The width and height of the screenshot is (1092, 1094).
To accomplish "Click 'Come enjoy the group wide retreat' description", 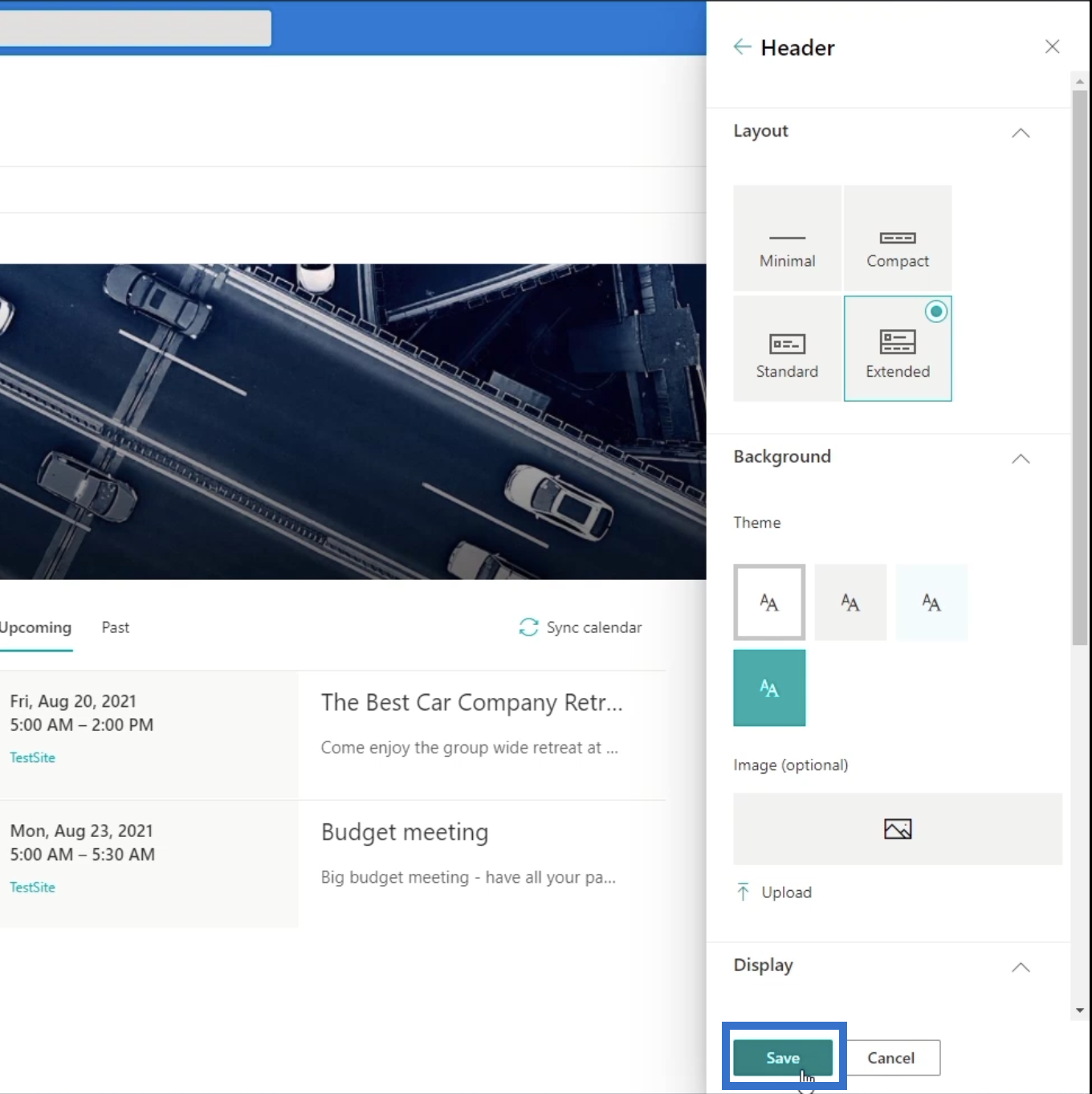I will pos(469,748).
